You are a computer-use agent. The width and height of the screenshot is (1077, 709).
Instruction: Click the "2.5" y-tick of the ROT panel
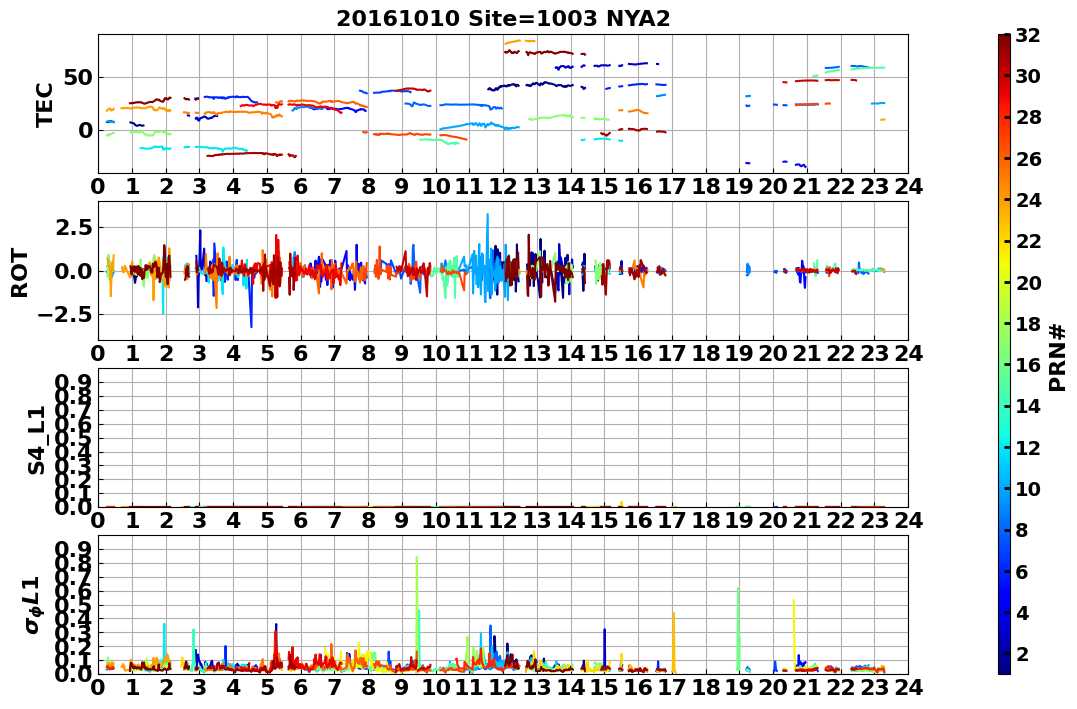tap(76, 227)
